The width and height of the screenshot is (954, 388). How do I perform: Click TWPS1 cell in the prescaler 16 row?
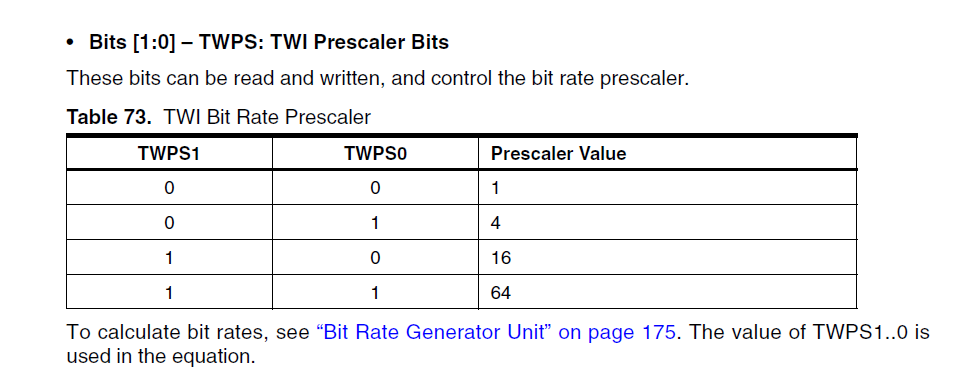pyautogui.click(x=169, y=257)
